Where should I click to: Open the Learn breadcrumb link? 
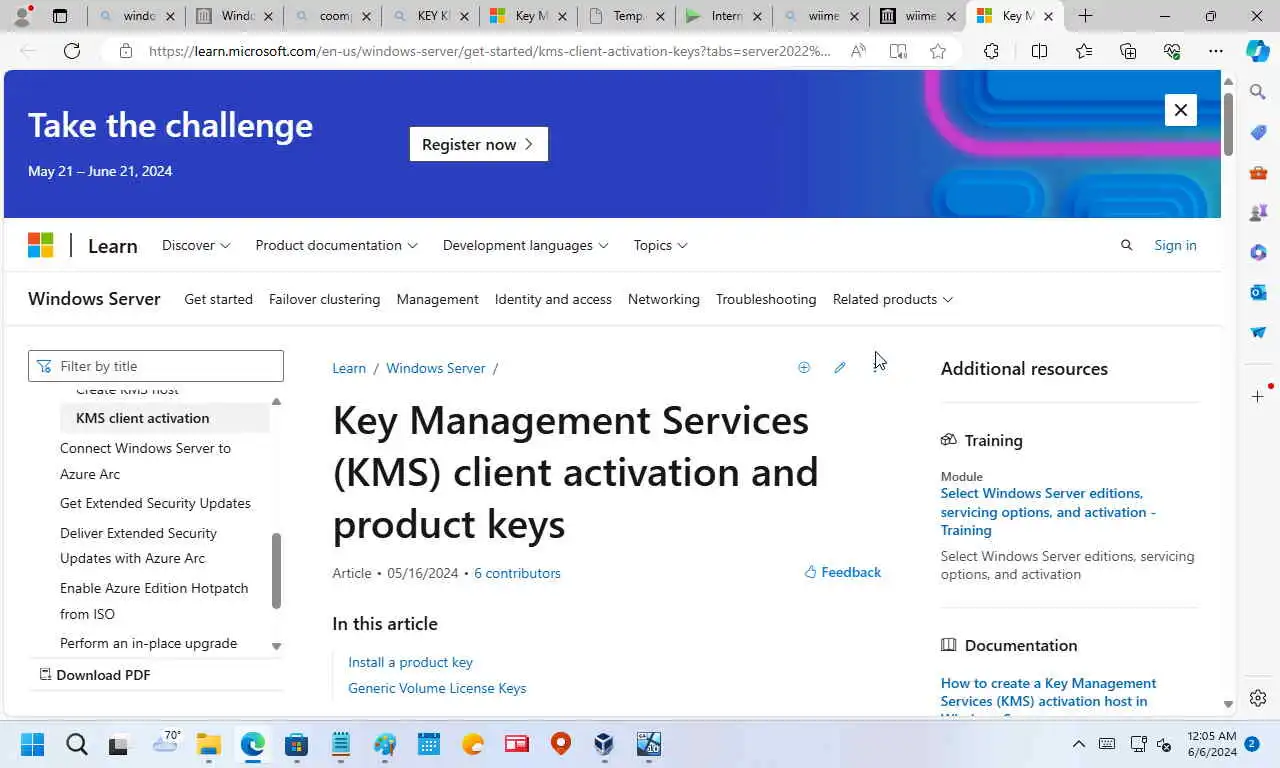(349, 368)
